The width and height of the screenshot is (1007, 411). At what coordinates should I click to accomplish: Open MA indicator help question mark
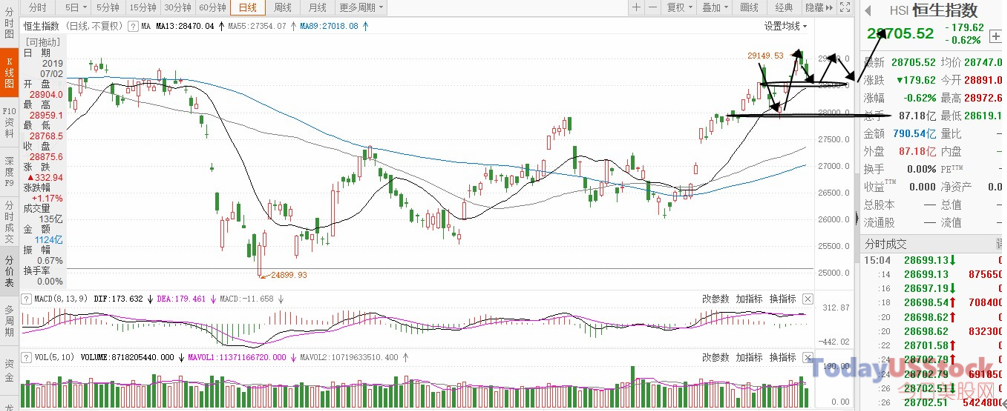132,26
